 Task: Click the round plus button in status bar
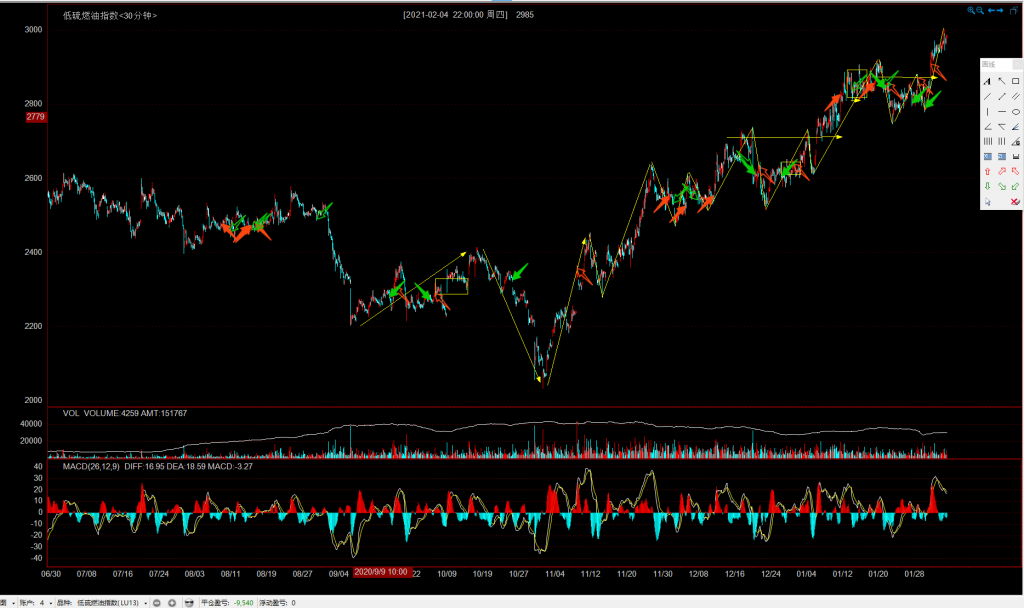172,603
